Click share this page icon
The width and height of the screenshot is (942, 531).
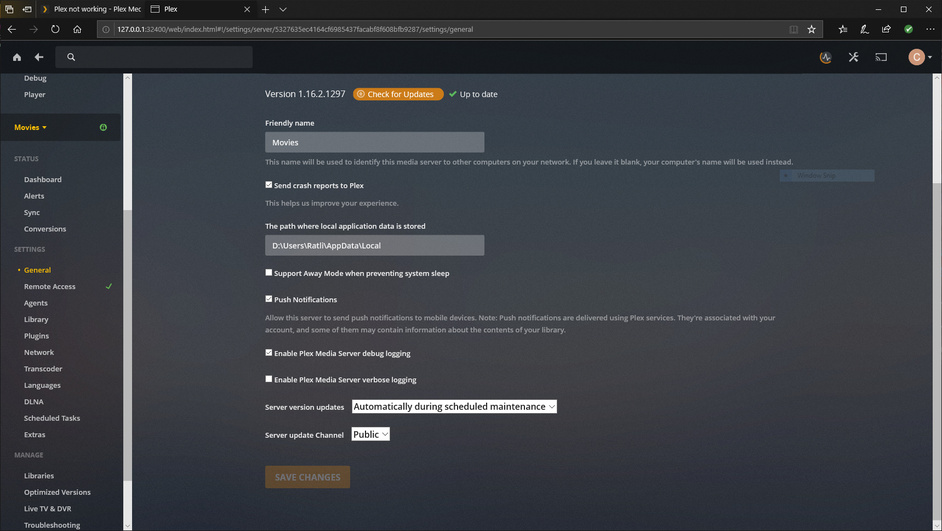tap(886, 29)
